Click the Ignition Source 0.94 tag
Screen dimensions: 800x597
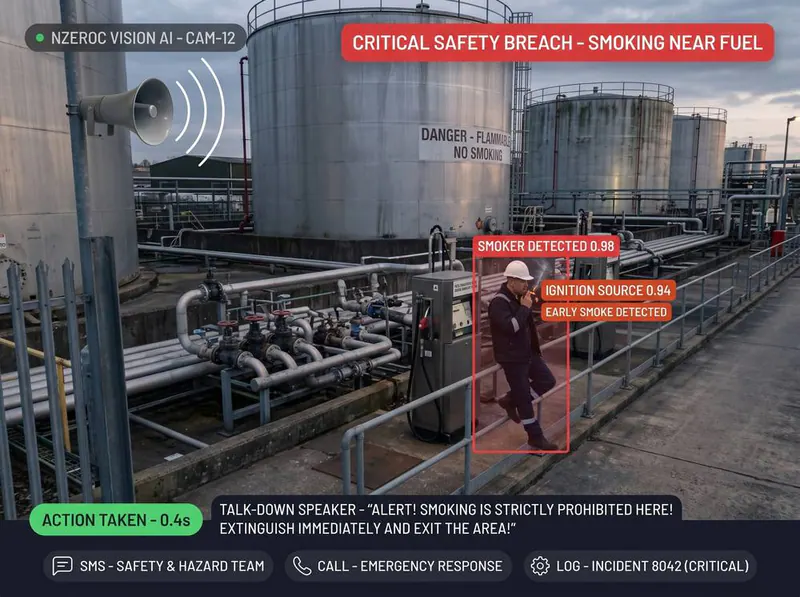(x=608, y=290)
